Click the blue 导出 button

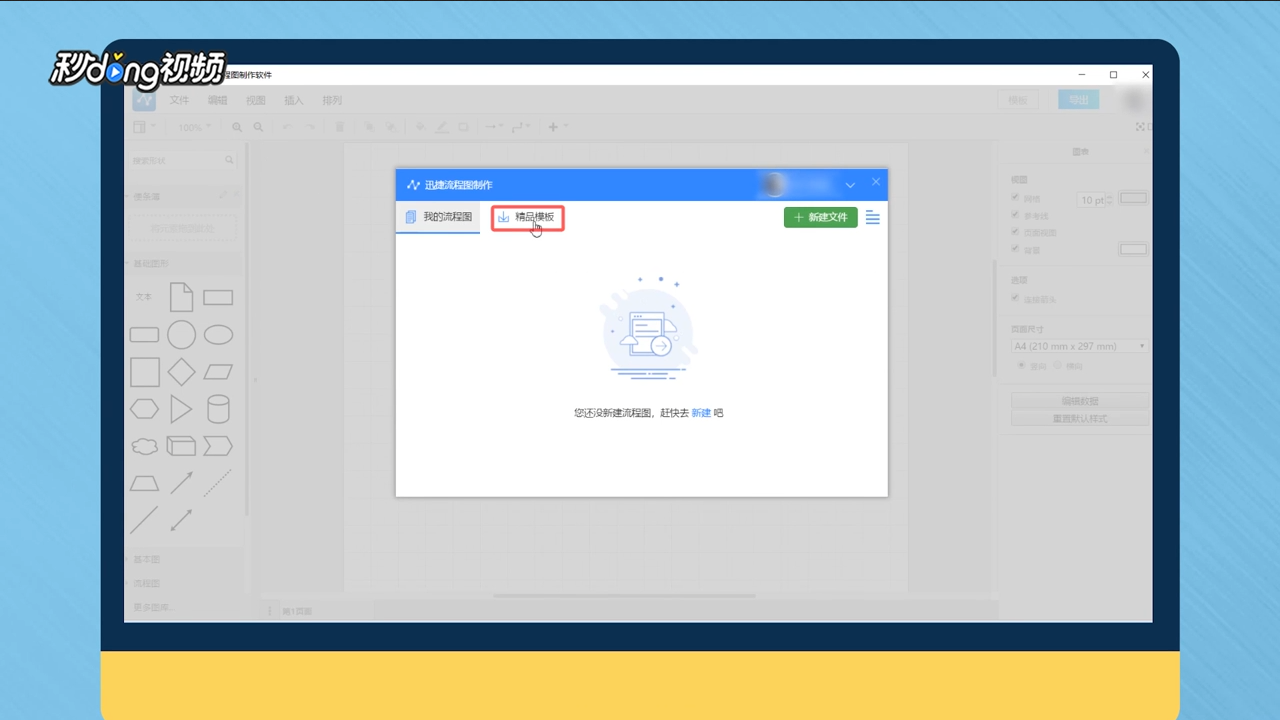click(x=1079, y=100)
